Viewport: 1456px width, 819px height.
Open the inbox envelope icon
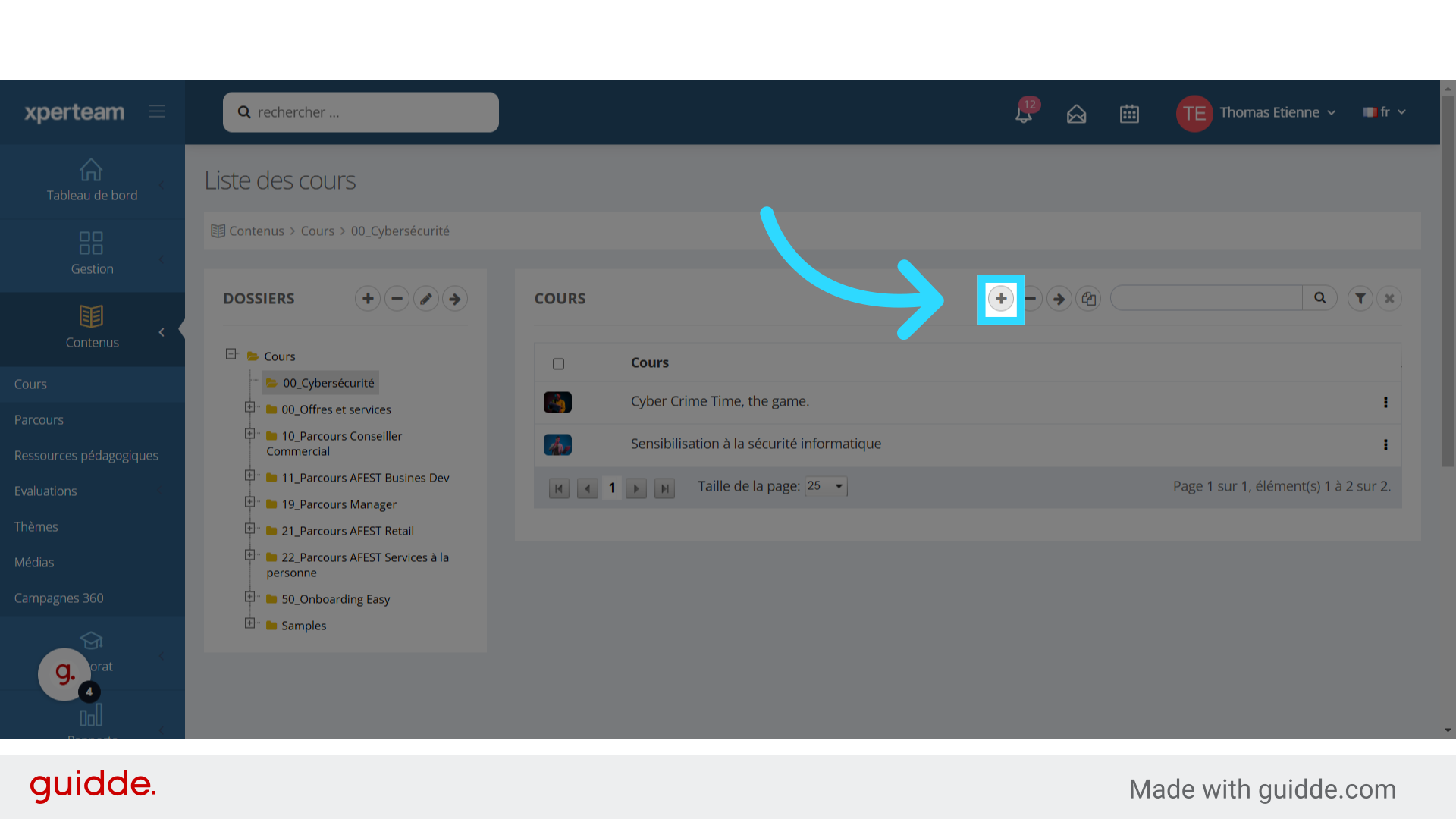point(1076,114)
